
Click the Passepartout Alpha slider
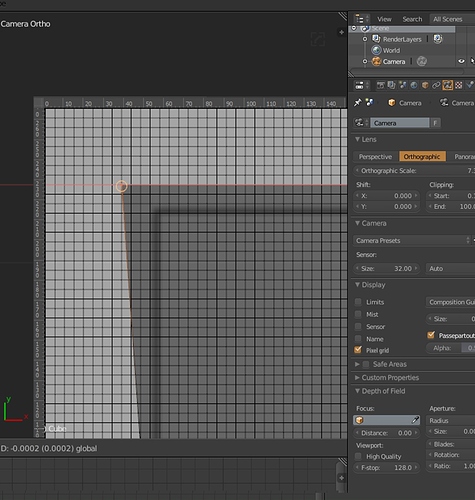[x=450, y=348]
